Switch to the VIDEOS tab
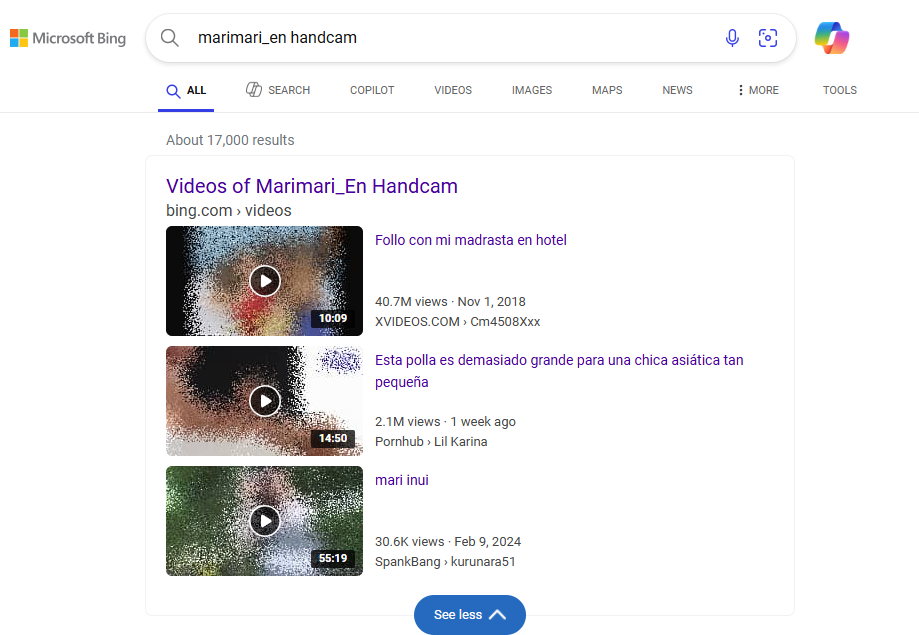919x635 pixels. [453, 90]
